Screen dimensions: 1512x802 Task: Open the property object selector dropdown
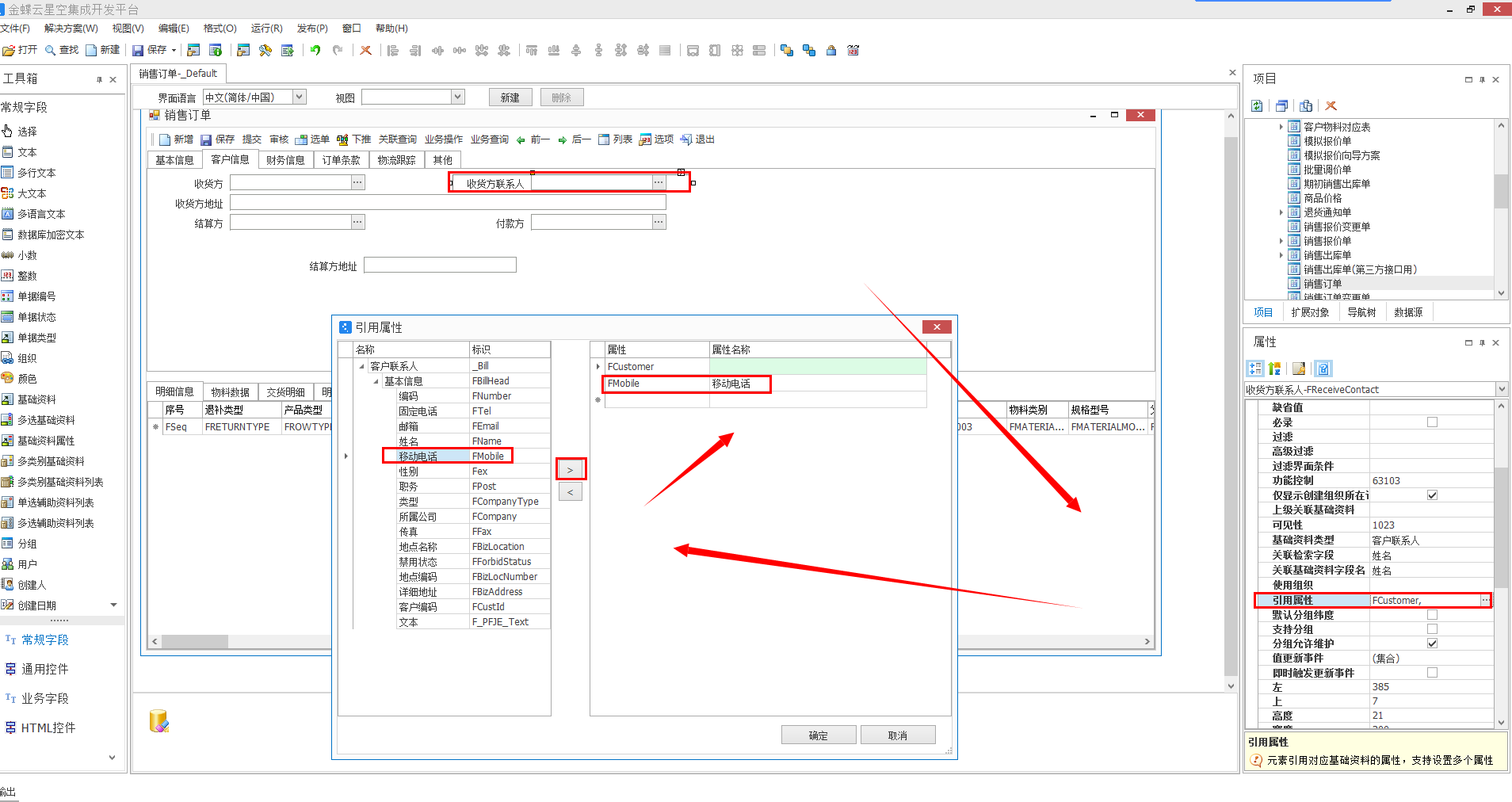(1501, 389)
